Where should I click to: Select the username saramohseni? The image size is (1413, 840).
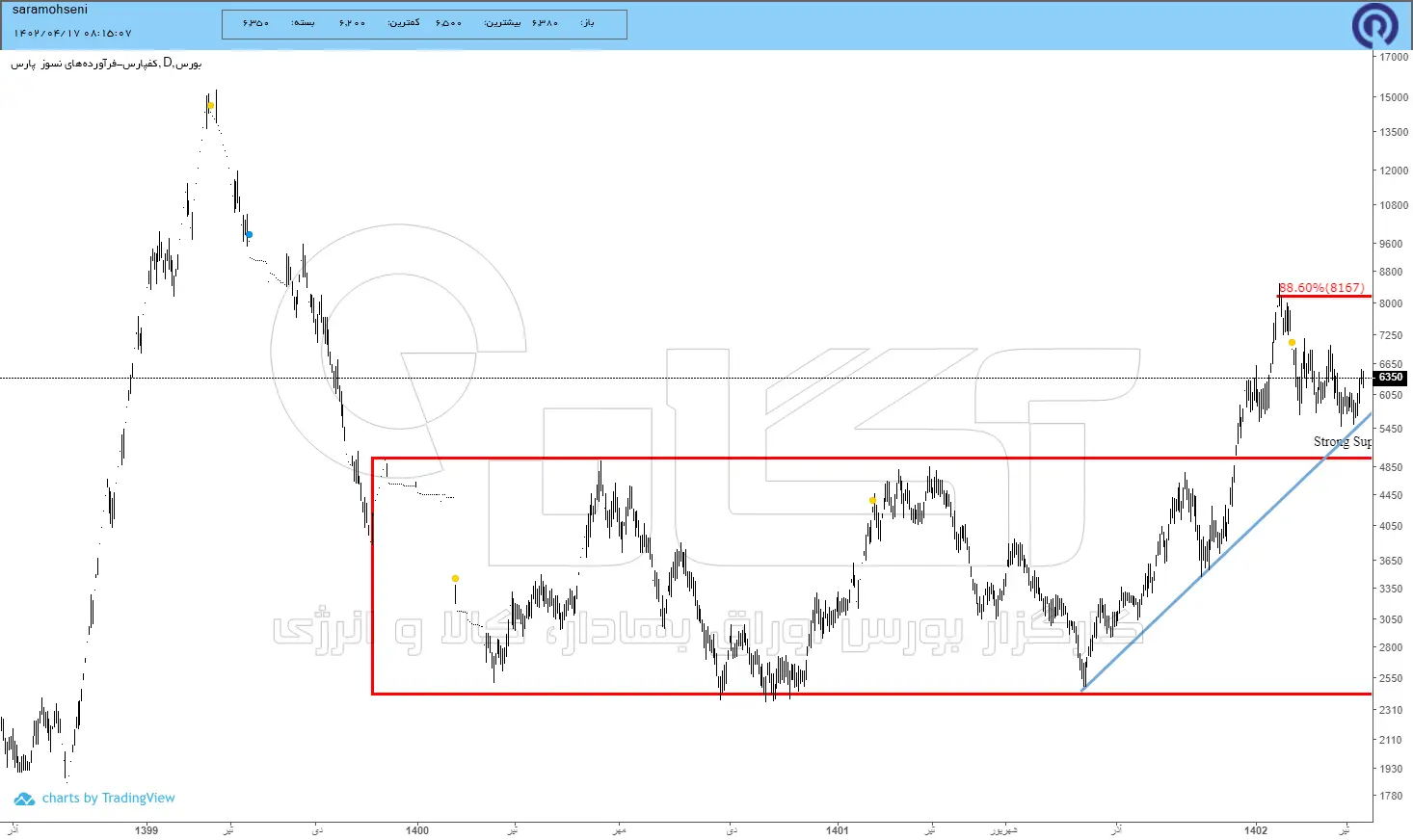click(x=50, y=10)
